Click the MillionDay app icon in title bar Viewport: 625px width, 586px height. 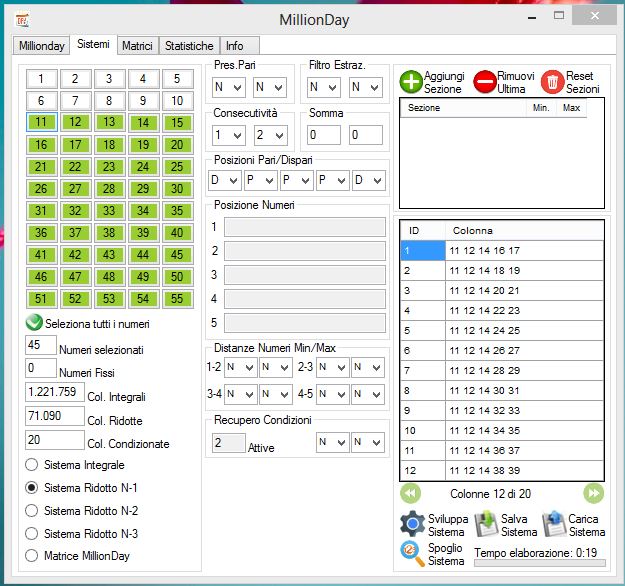tap(22, 20)
